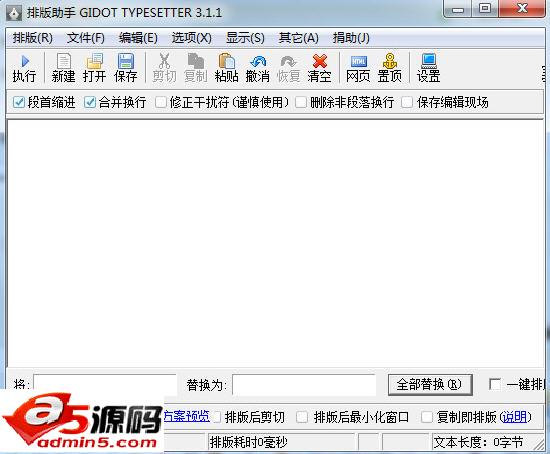The width and height of the screenshot is (550, 454).
Task: Open the 方案预览 link
Action: (x=187, y=416)
